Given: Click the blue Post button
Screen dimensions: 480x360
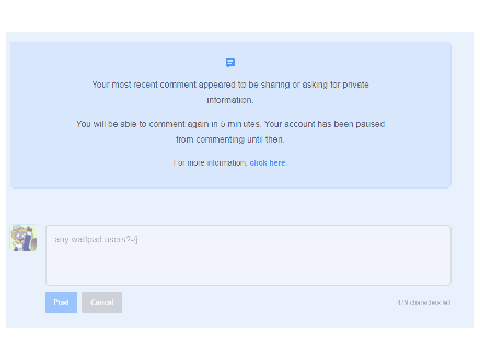Looking at the screenshot, I should tap(61, 302).
